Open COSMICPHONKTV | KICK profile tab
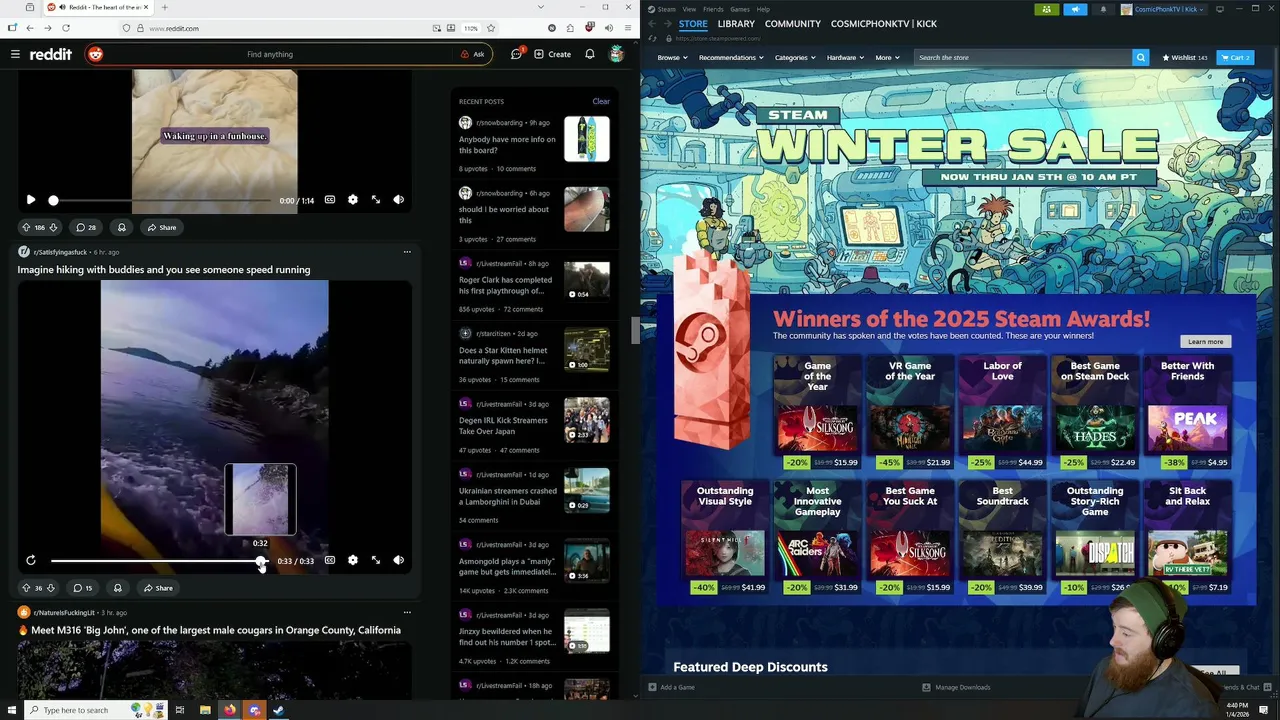 tap(884, 23)
